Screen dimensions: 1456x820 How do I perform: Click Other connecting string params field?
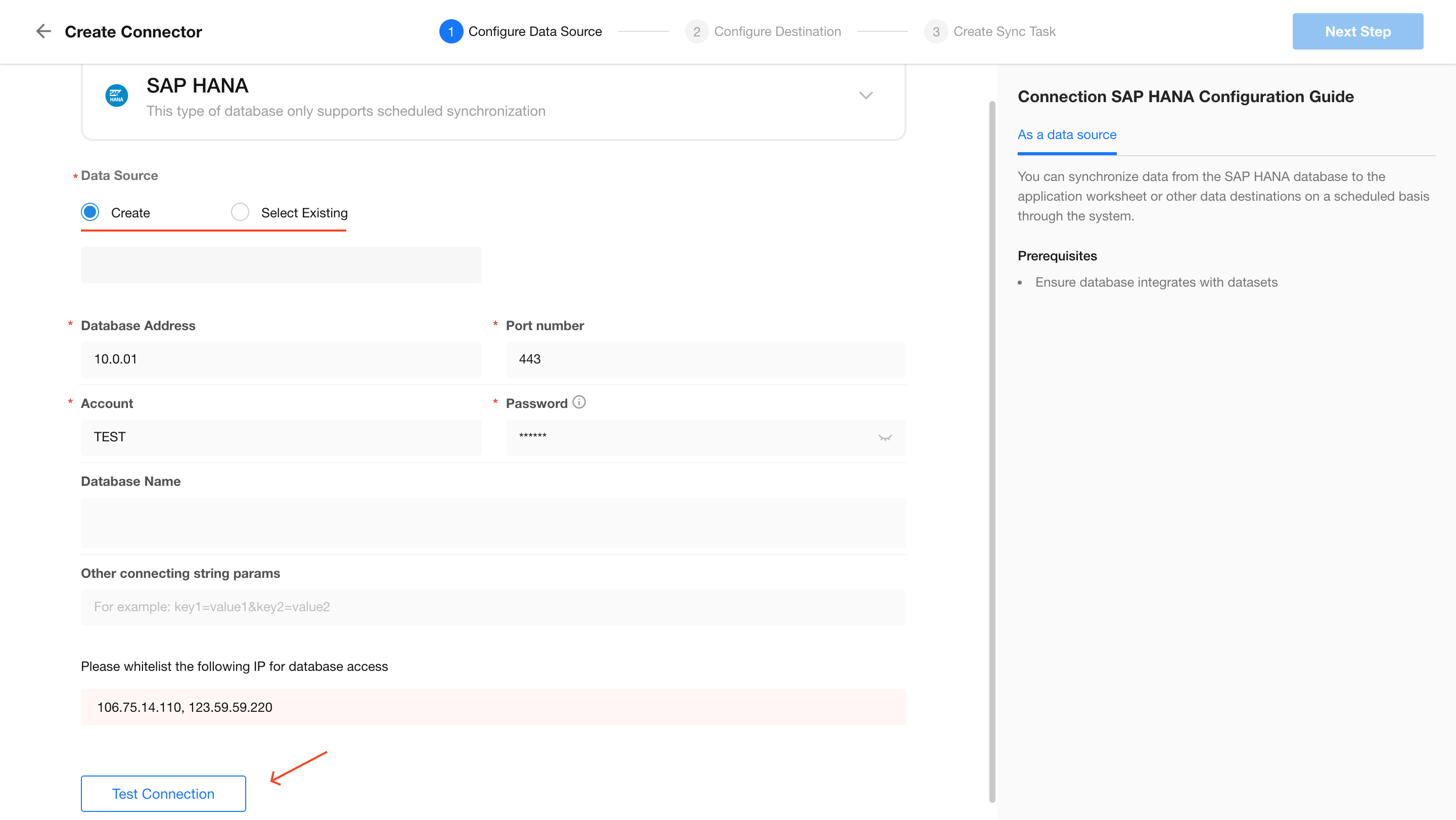pos(493,607)
